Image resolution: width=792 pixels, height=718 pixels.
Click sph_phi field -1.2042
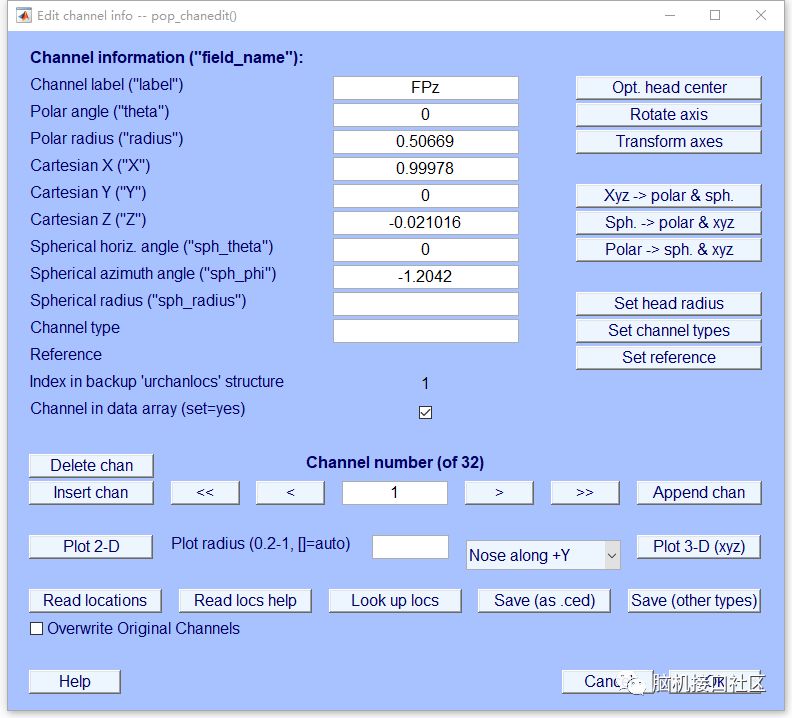[425, 277]
